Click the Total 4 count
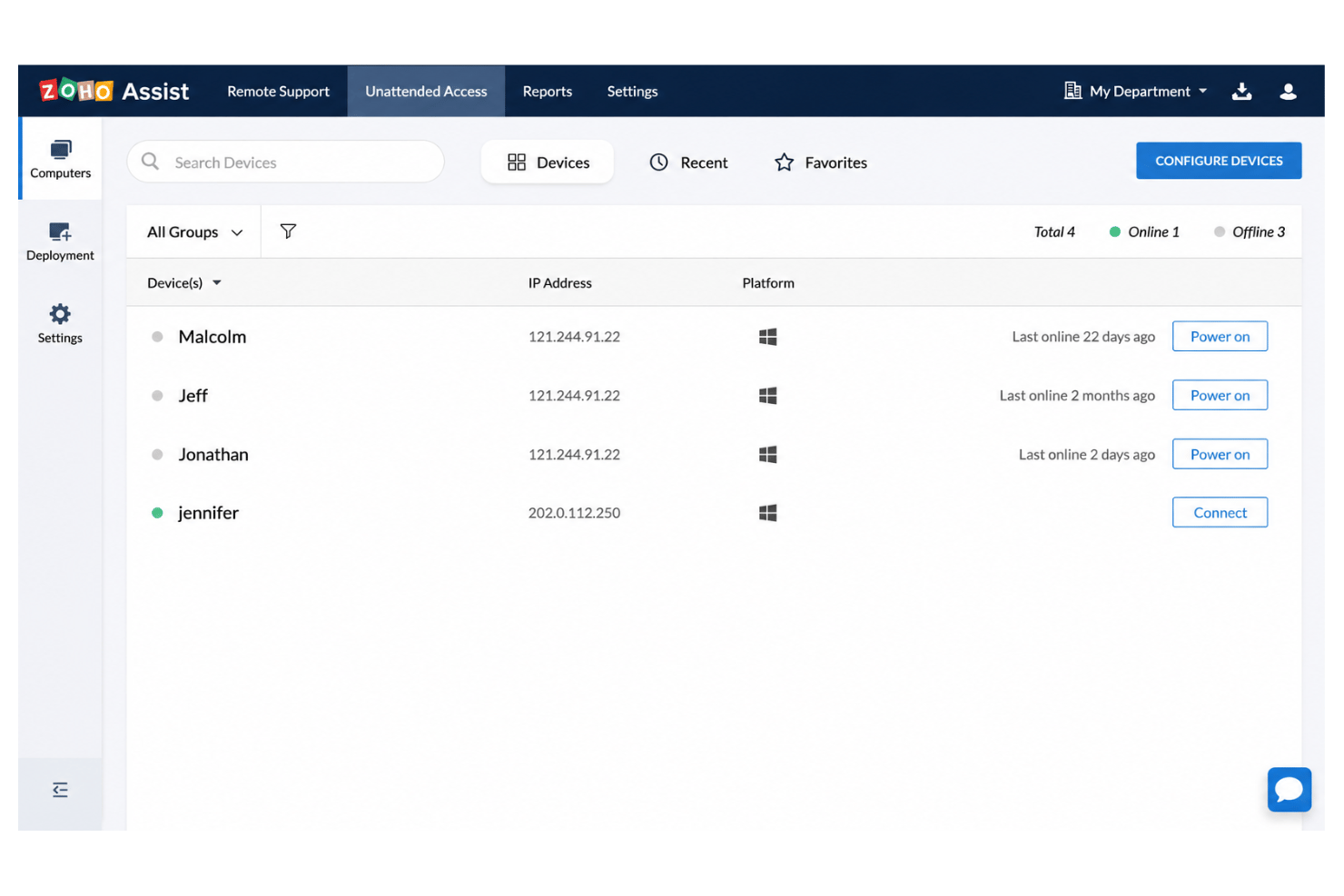The width and height of the screenshot is (1344, 896). pyautogui.click(x=1054, y=232)
